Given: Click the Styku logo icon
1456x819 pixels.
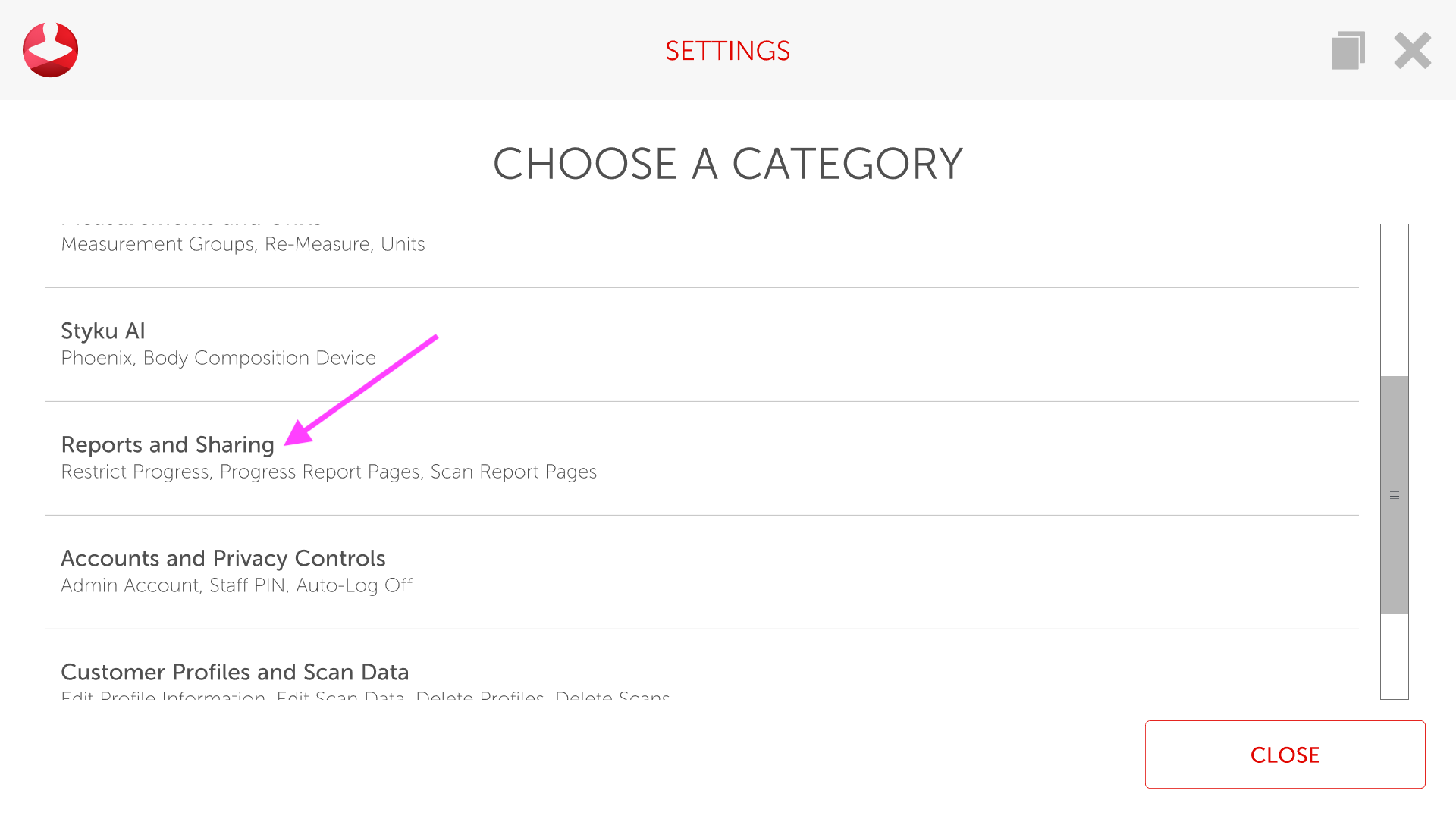Looking at the screenshot, I should click(50, 50).
